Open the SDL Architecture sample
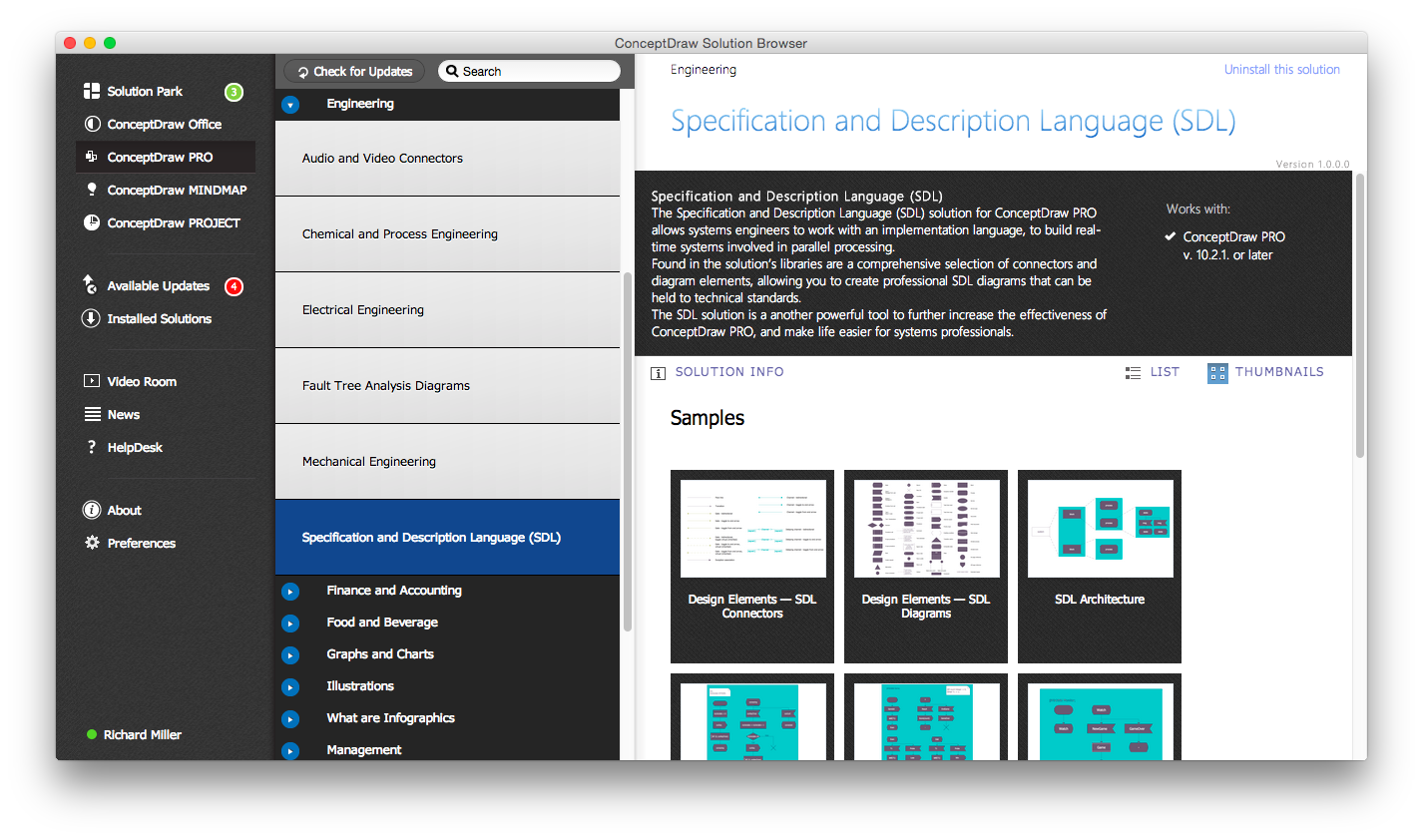The width and height of the screenshot is (1423, 840). click(x=1100, y=567)
